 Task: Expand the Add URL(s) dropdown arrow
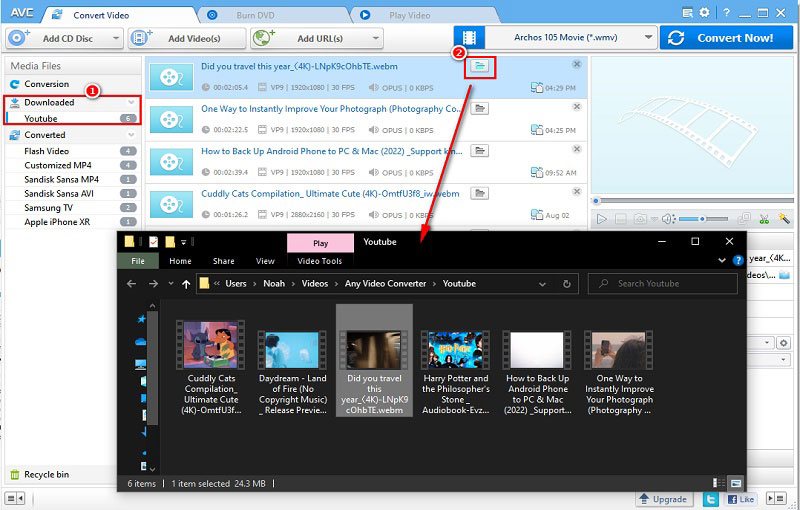click(376, 38)
